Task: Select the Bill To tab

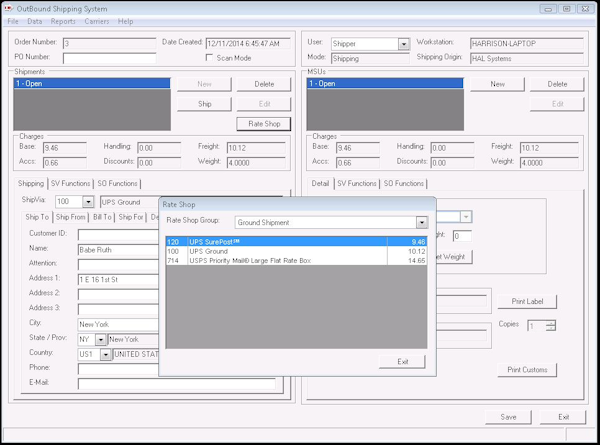Action: click(x=102, y=217)
